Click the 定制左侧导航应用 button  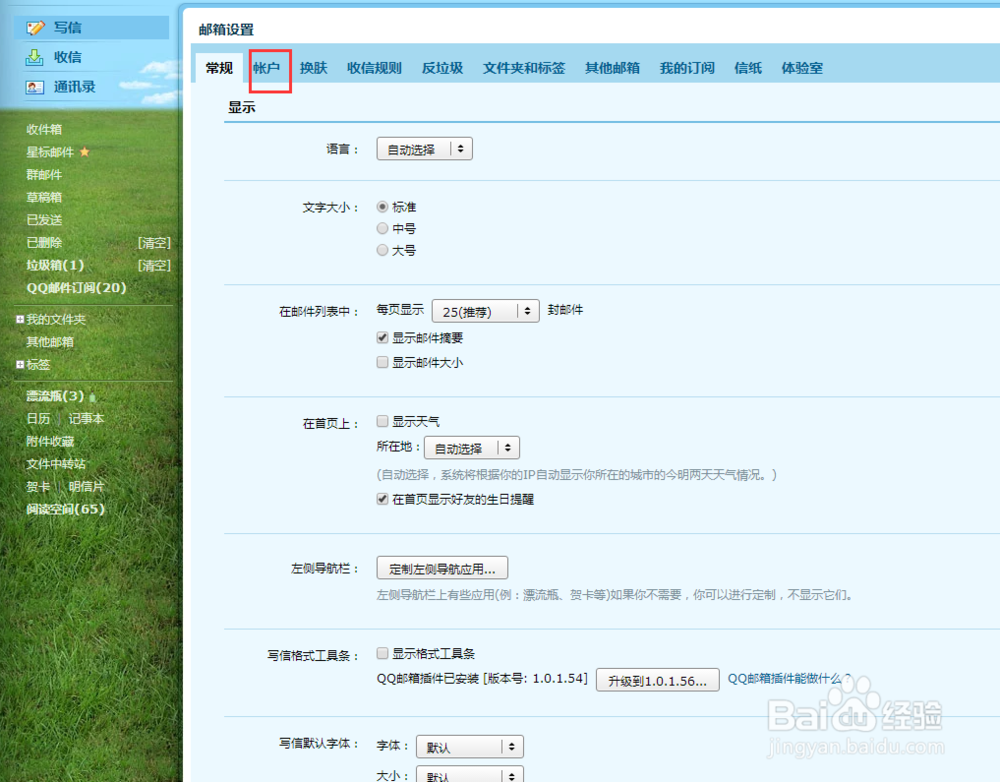[441, 567]
